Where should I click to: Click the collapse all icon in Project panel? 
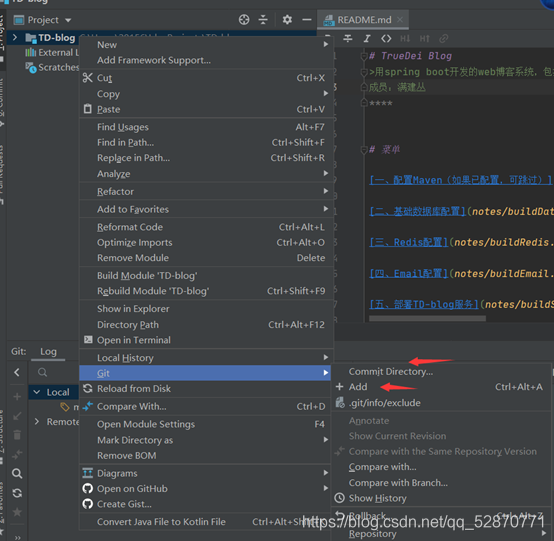point(263,20)
